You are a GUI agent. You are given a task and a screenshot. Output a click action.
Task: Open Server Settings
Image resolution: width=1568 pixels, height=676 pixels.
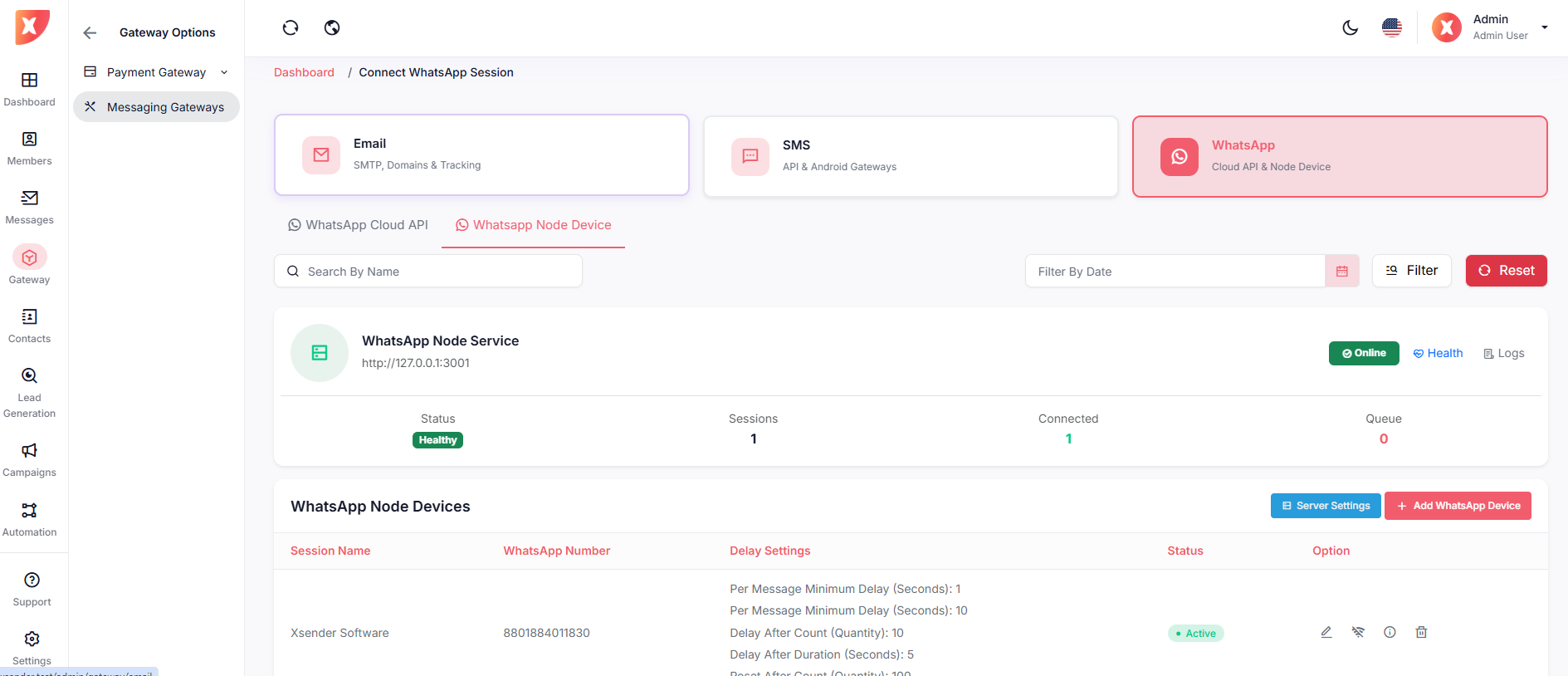click(x=1326, y=506)
